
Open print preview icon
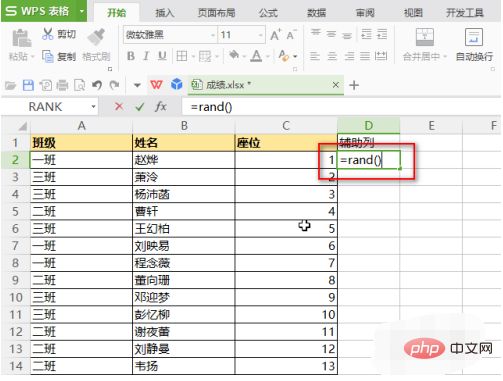tap(79, 85)
